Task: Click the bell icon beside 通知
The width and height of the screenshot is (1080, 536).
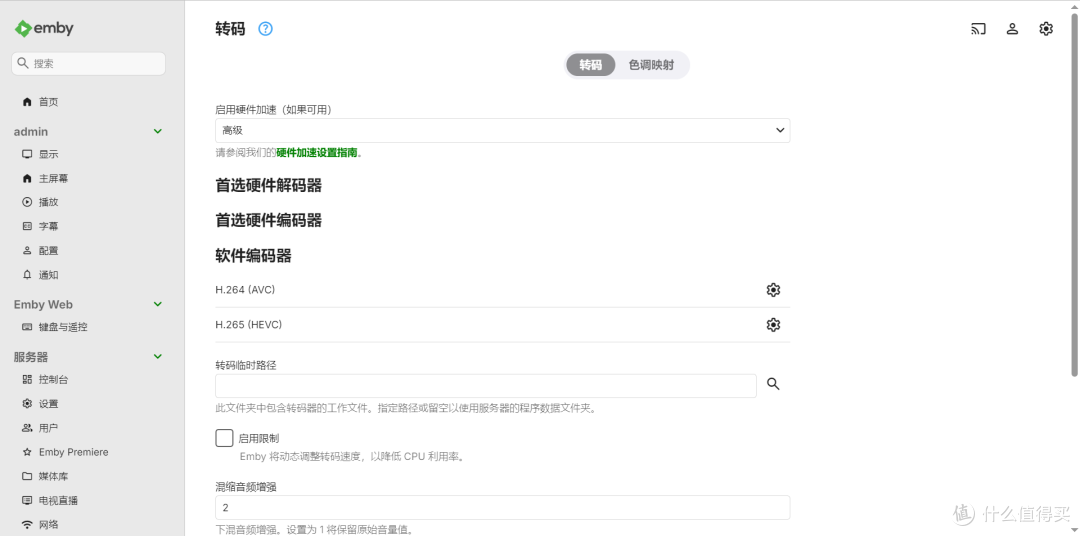Action: coord(27,275)
